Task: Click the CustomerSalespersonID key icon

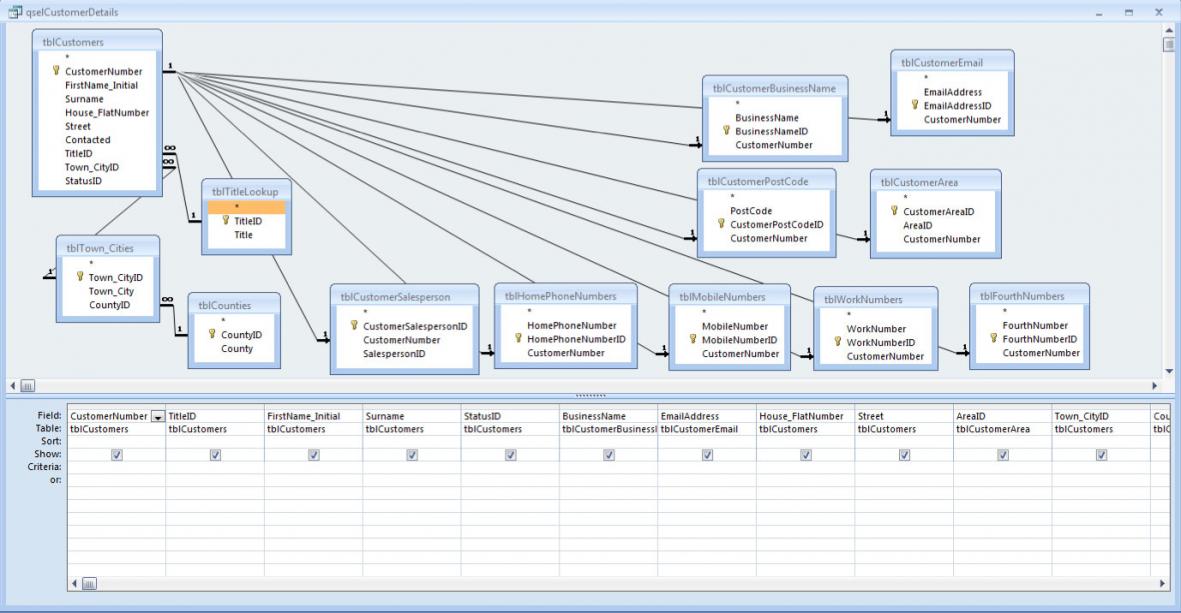Action: pyautogui.click(x=354, y=326)
